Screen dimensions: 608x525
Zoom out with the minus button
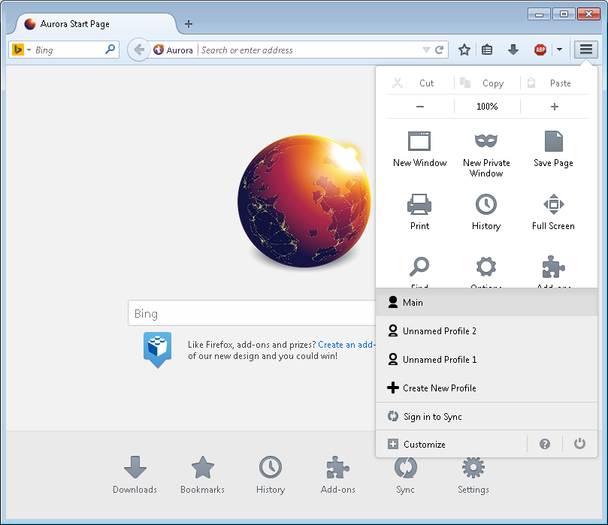click(420, 107)
